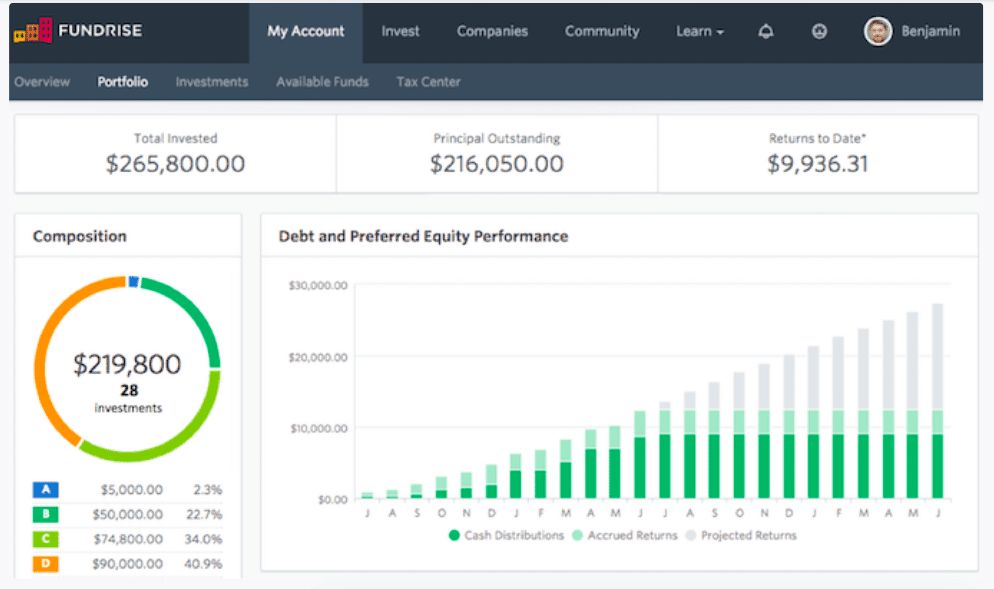Click Benjamin's profile avatar

pos(878,32)
